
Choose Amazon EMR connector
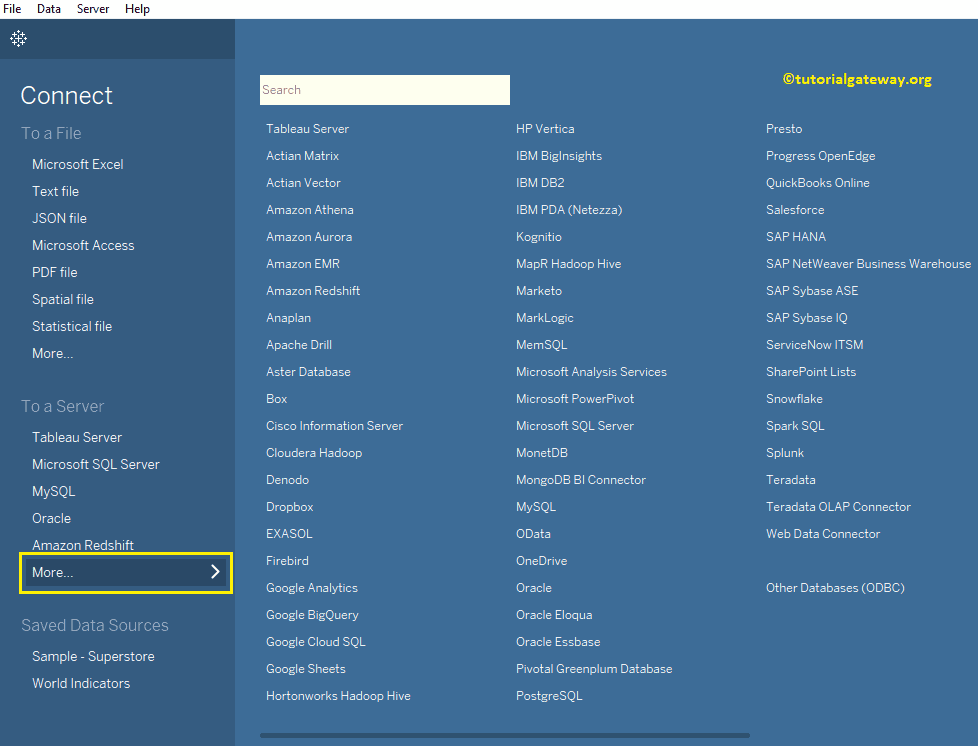point(303,264)
